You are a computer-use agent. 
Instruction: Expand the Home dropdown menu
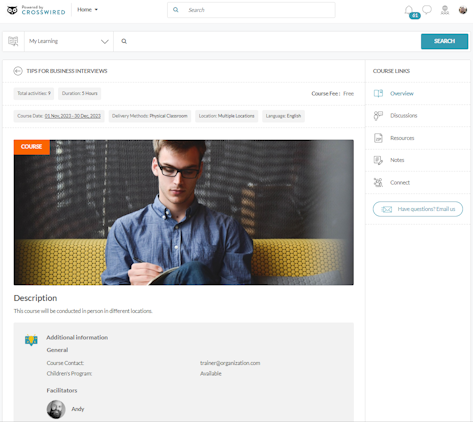(x=87, y=10)
